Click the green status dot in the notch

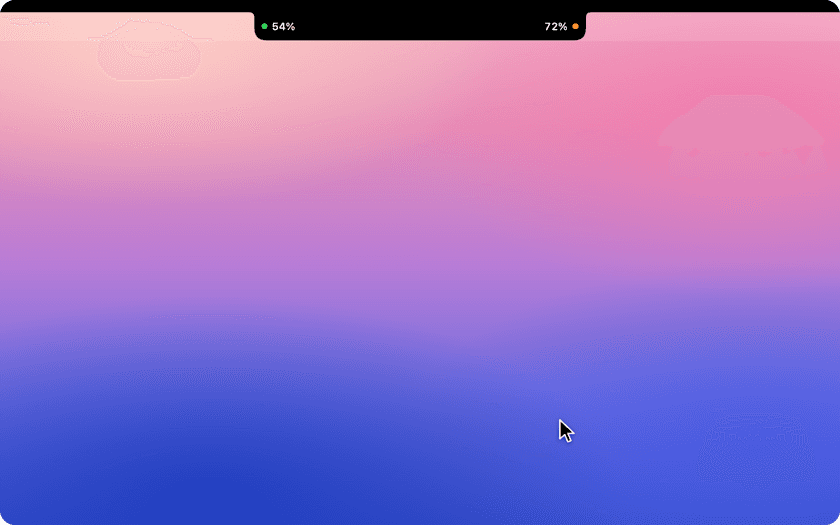(264, 26)
